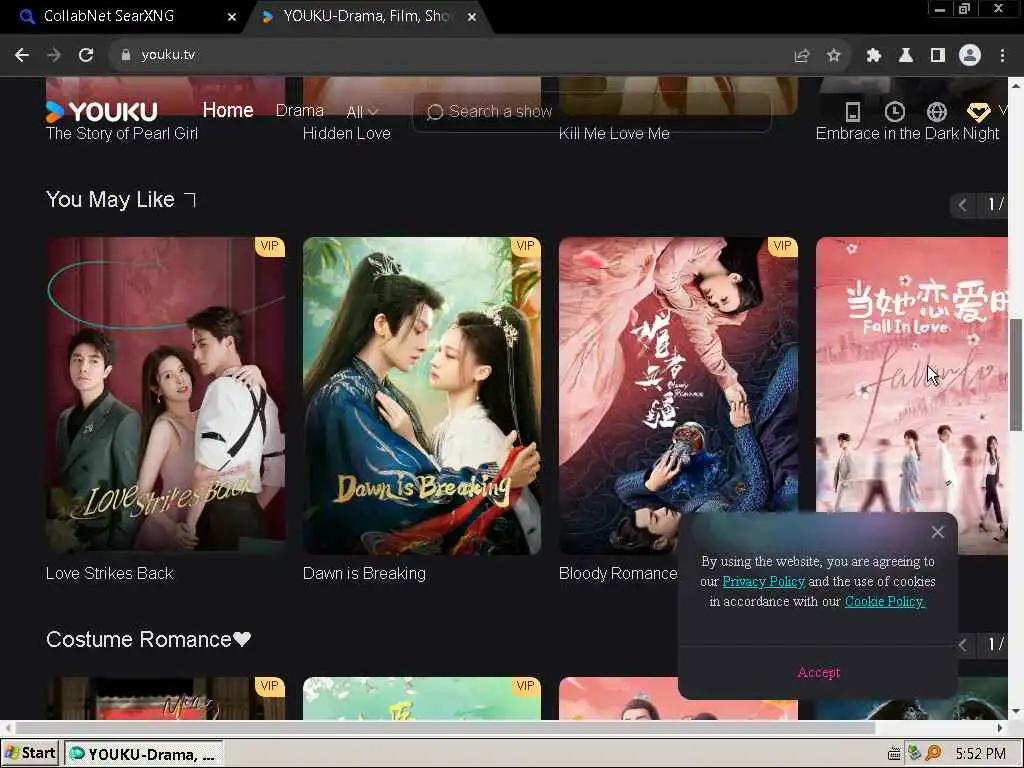Click the 5:52 PM clock
The image size is (1024, 768).
pyautogui.click(x=981, y=754)
